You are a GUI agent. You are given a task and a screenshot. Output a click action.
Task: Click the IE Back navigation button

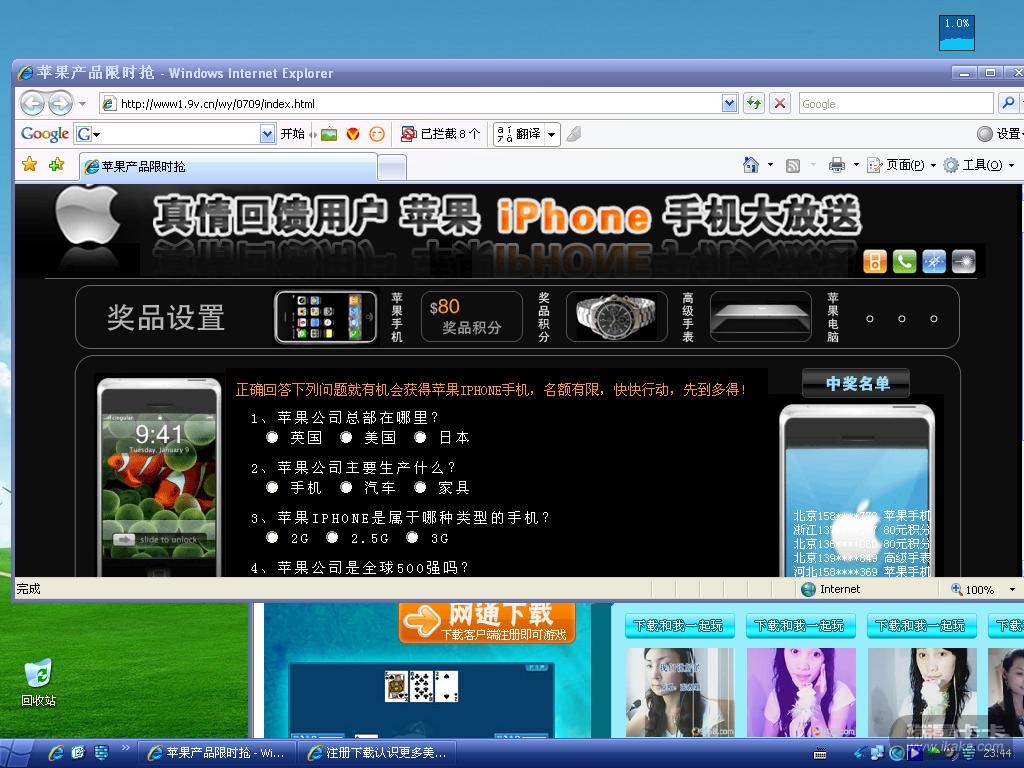click(x=32, y=103)
